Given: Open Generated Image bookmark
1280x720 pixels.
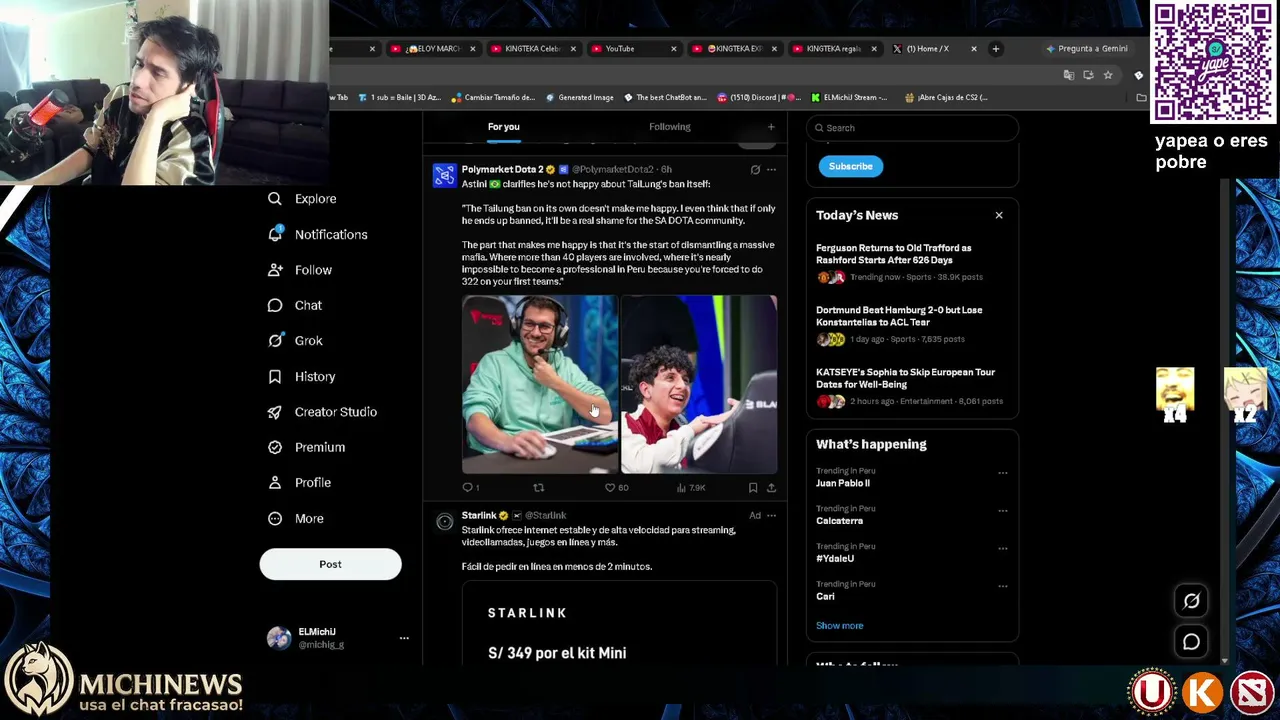Looking at the screenshot, I should (579, 97).
